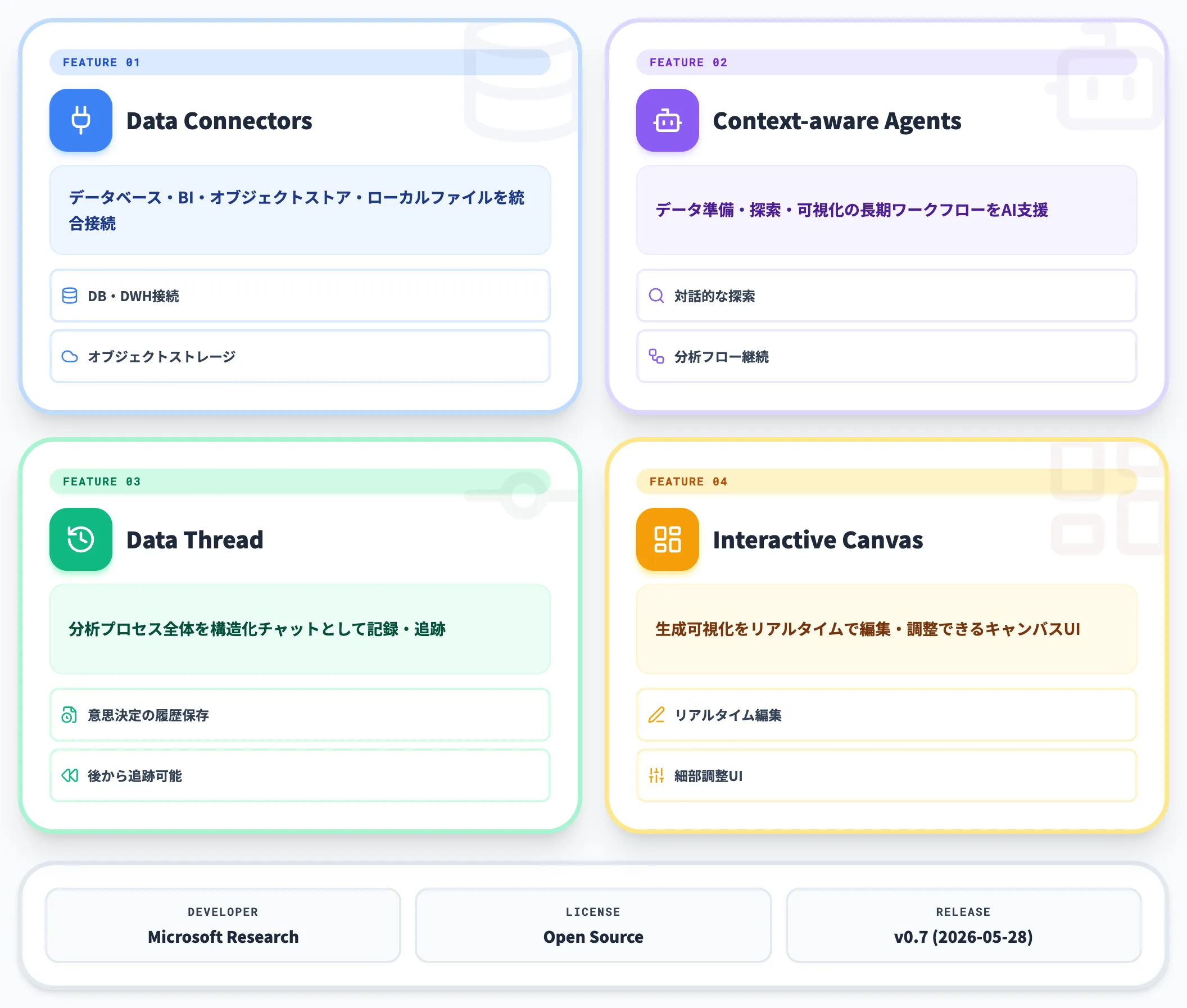The width and height of the screenshot is (1187, 1008).
Task: Select the FEATURE 03 badge
Action: pyautogui.click(x=300, y=481)
